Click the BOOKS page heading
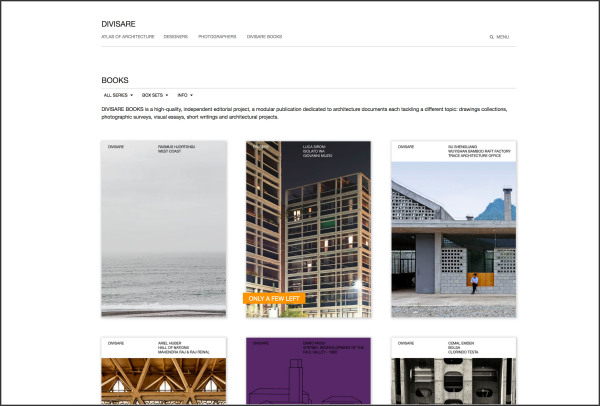This screenshot has height=406, width=600. pyautogui.click(x=115, y=80)
